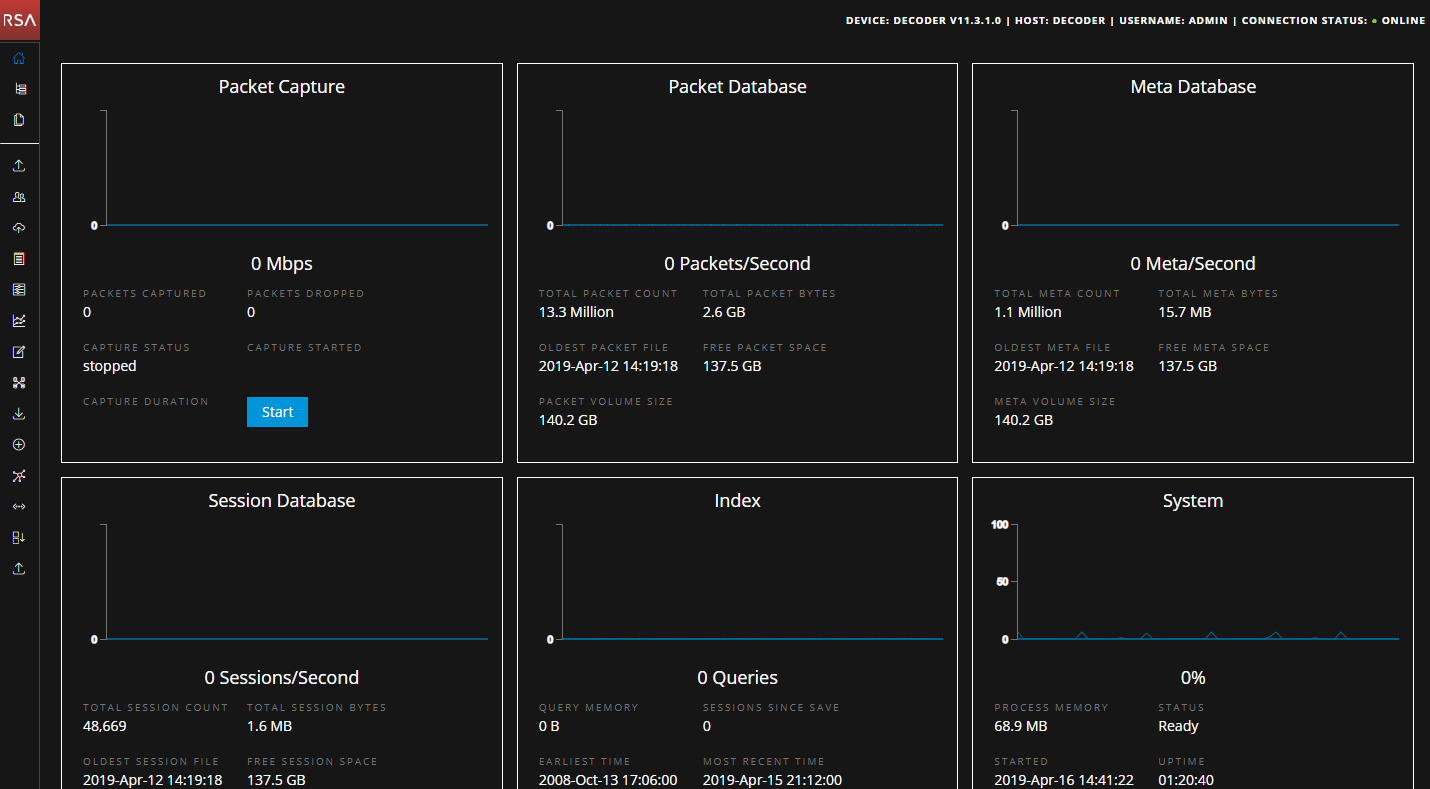
Task: Open the document page icon near the top sidebar
Action: (x=18, y=119)
